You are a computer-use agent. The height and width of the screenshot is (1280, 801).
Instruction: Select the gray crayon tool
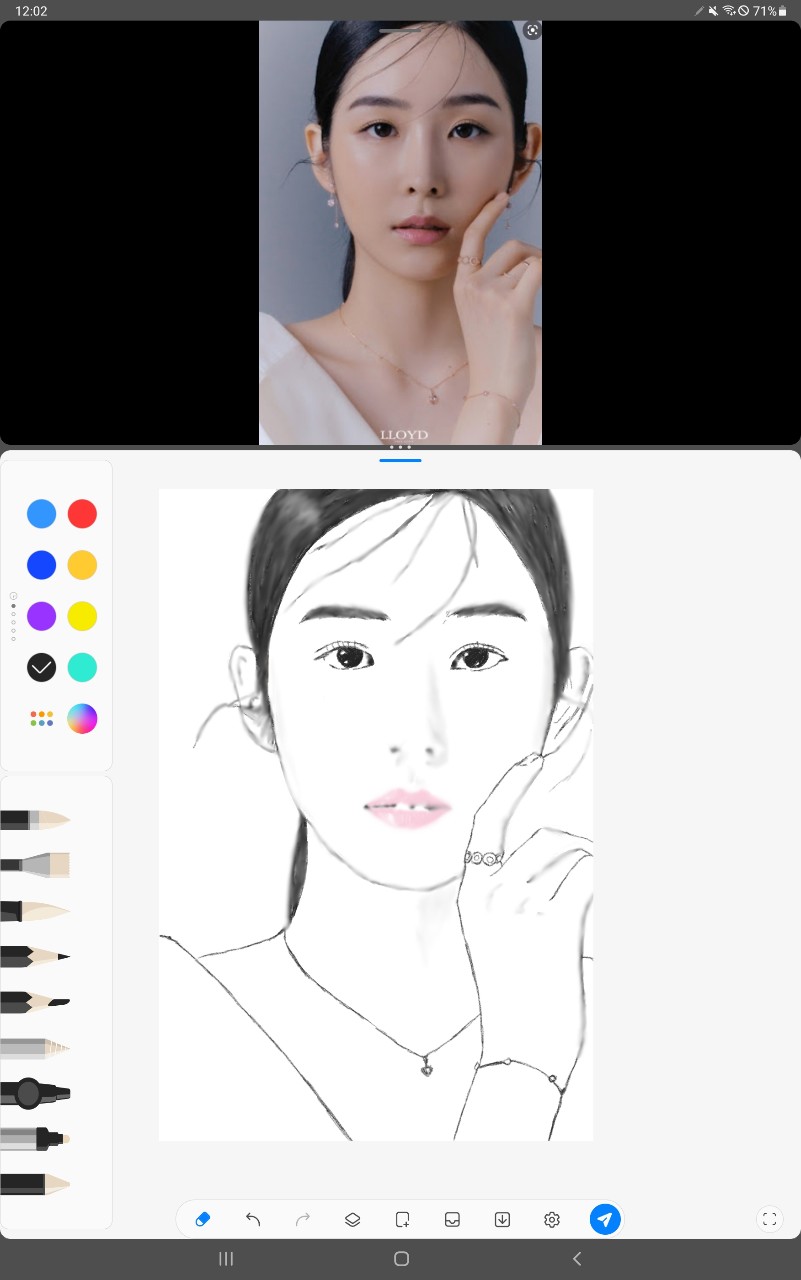(x=35, y=1048)
